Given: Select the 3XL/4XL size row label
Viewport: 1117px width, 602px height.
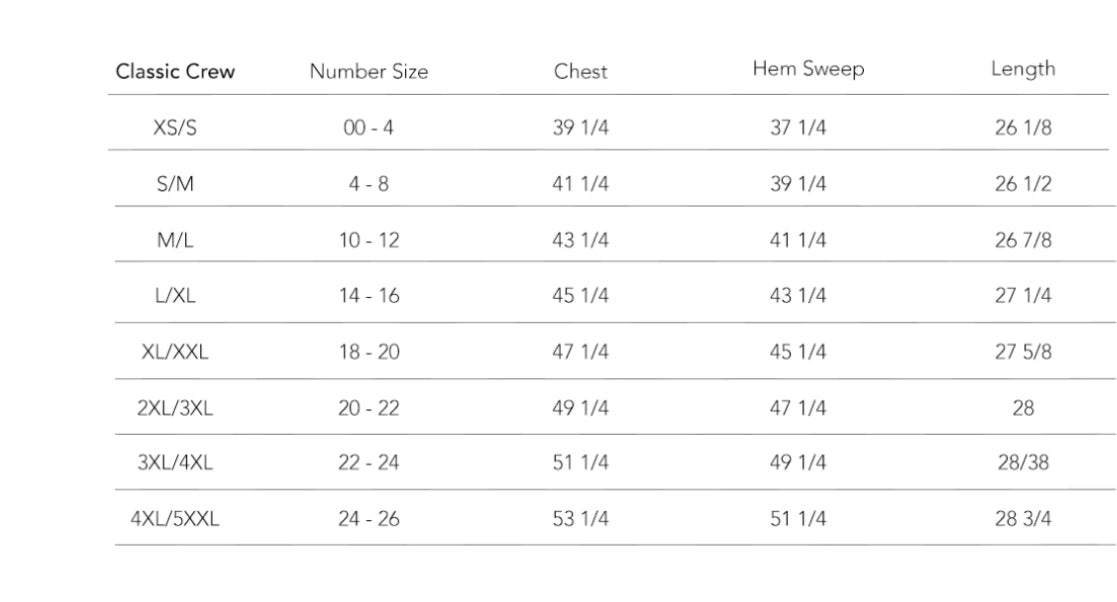Looking at the screenshot, I should [x=175, y=464].
